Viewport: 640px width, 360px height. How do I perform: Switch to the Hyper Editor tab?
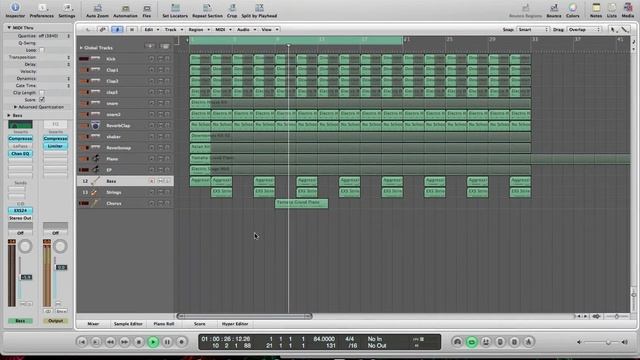pos(235,324)
